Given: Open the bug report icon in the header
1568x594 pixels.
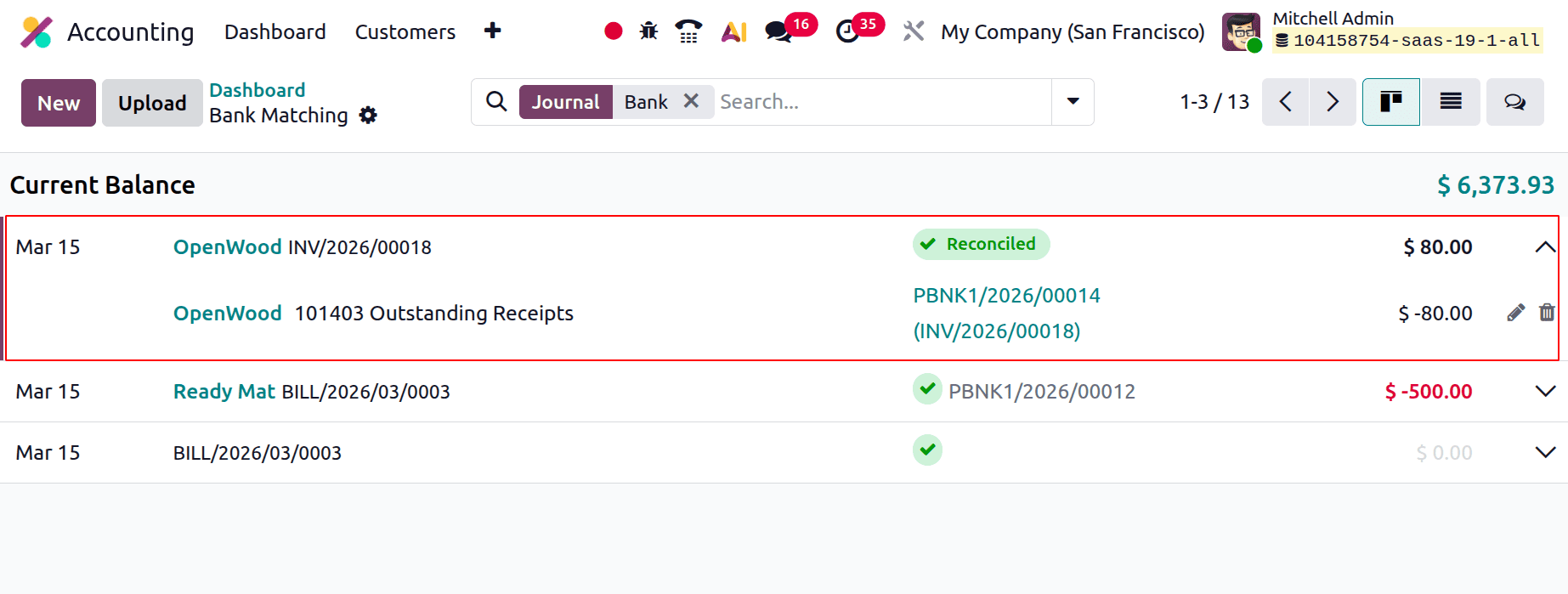Looking at the screenshot, I should tap(648, 31).
